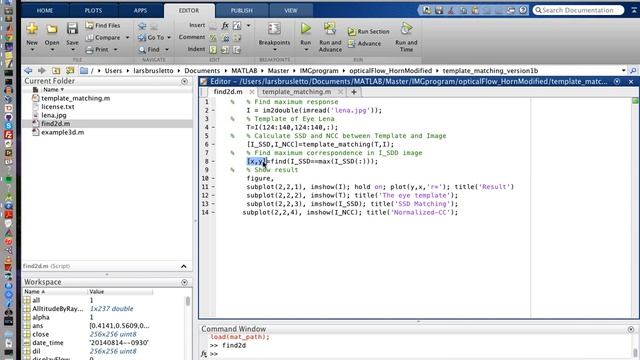Click the Breakpoints icon
Viewport: 640px width, 360px height.
pos(274,29)
